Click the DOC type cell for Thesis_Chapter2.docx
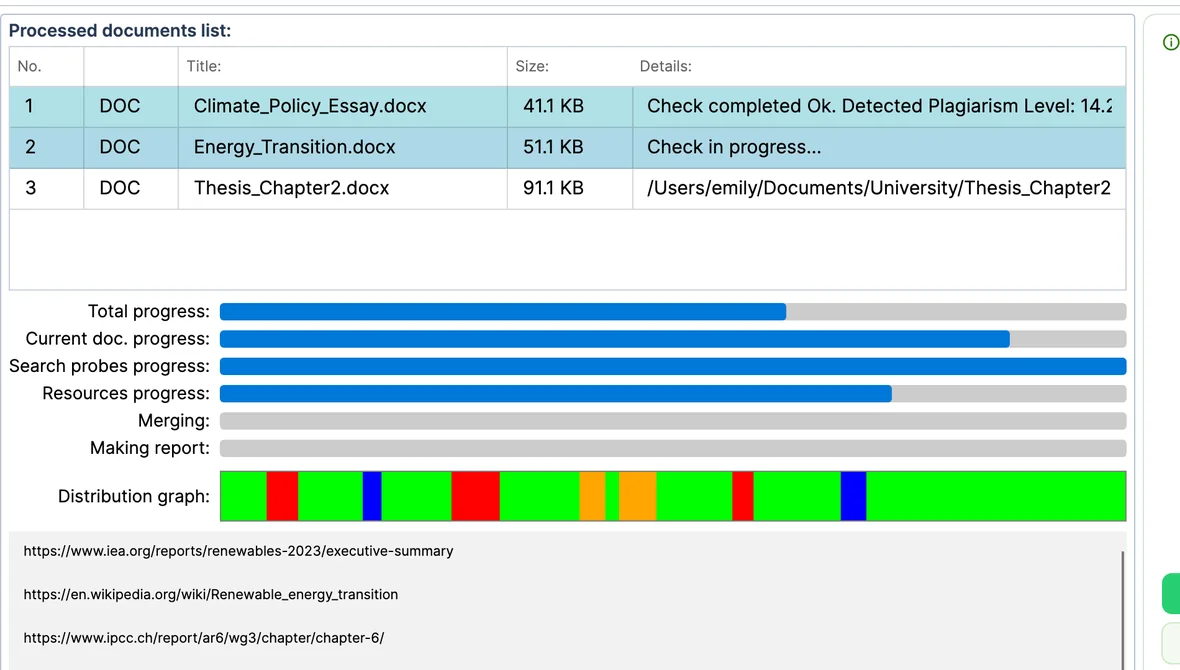Screen dimensions: 1180x670 [131, 188]
